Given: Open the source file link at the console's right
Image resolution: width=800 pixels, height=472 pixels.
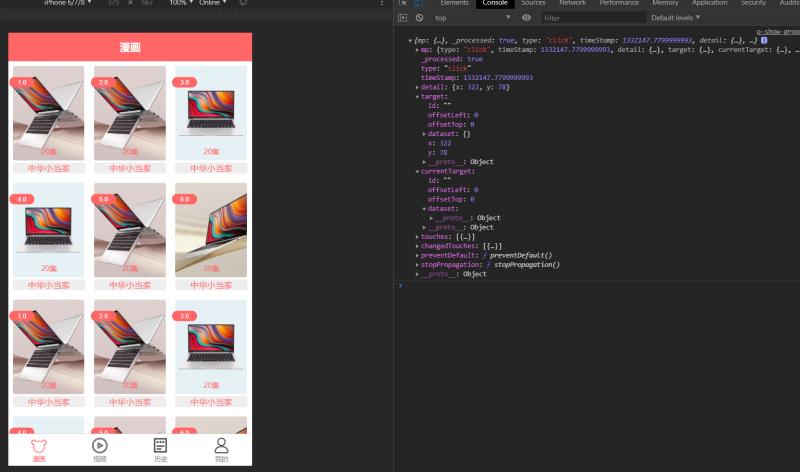Looking at the screenshot, I should pos(778,32).
